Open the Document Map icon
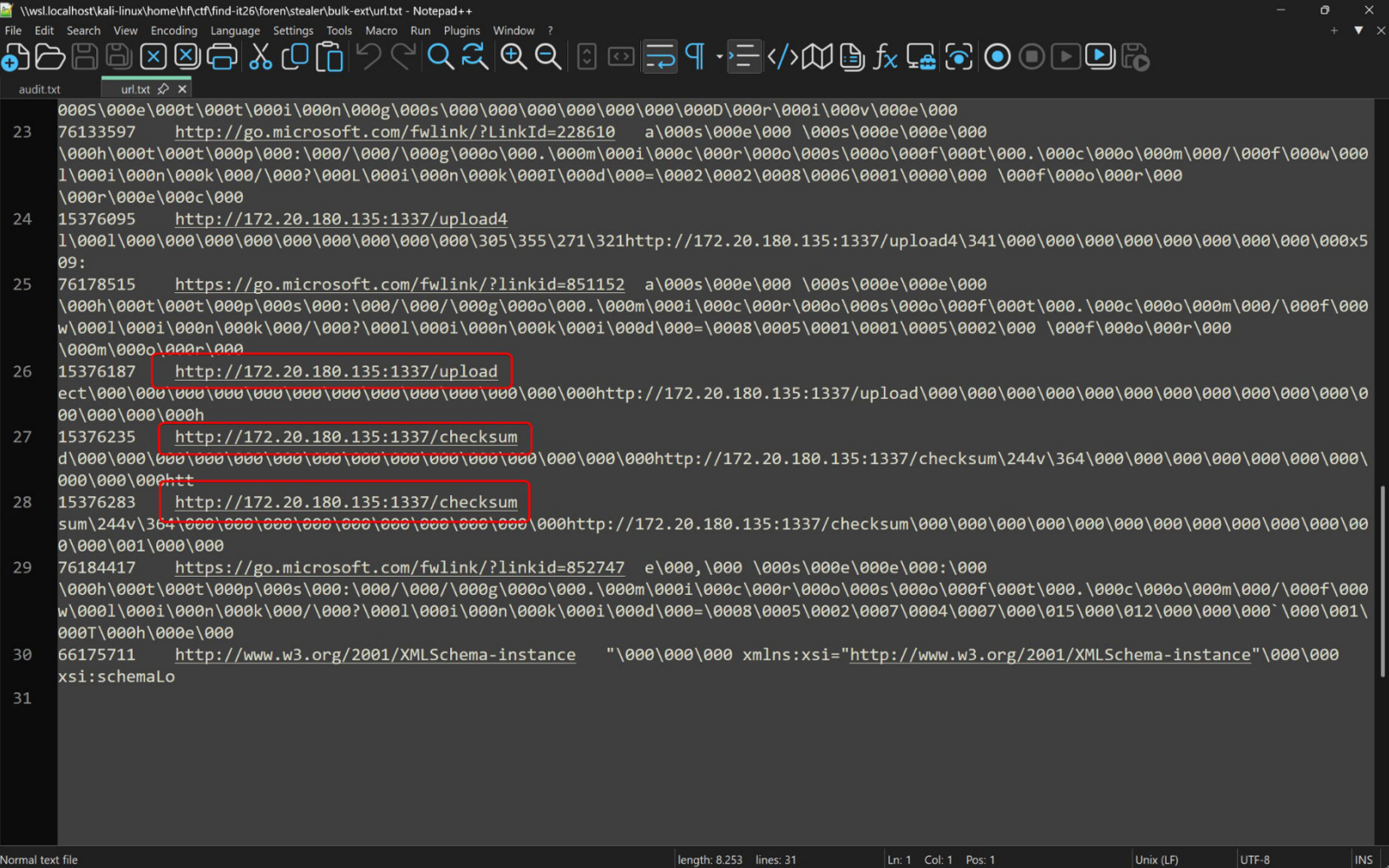The image size is (1389, 868). click(x=816, y=57)
